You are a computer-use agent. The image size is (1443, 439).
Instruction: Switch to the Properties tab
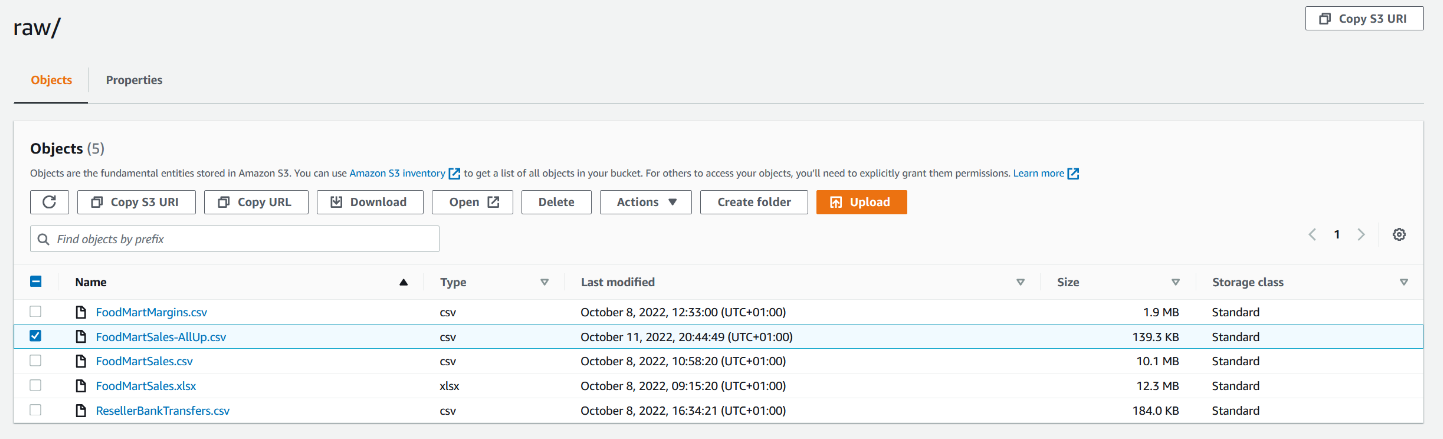[x=134, y=80]
